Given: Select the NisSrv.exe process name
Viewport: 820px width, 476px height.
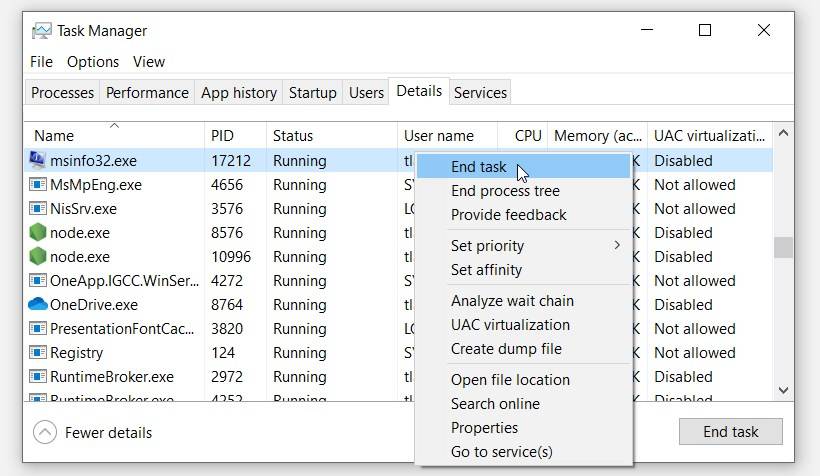Looking at the screenshot, I should 83,209.
